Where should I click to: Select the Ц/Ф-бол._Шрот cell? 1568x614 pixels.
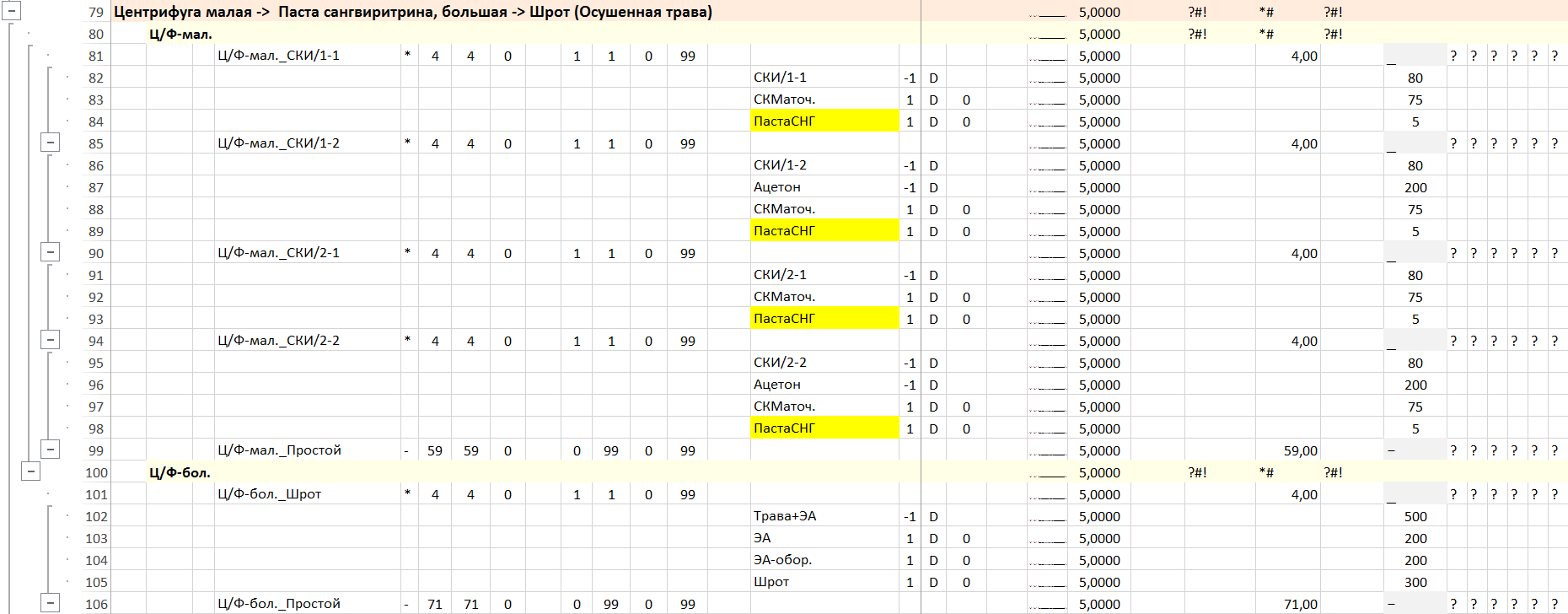(270, 494)
